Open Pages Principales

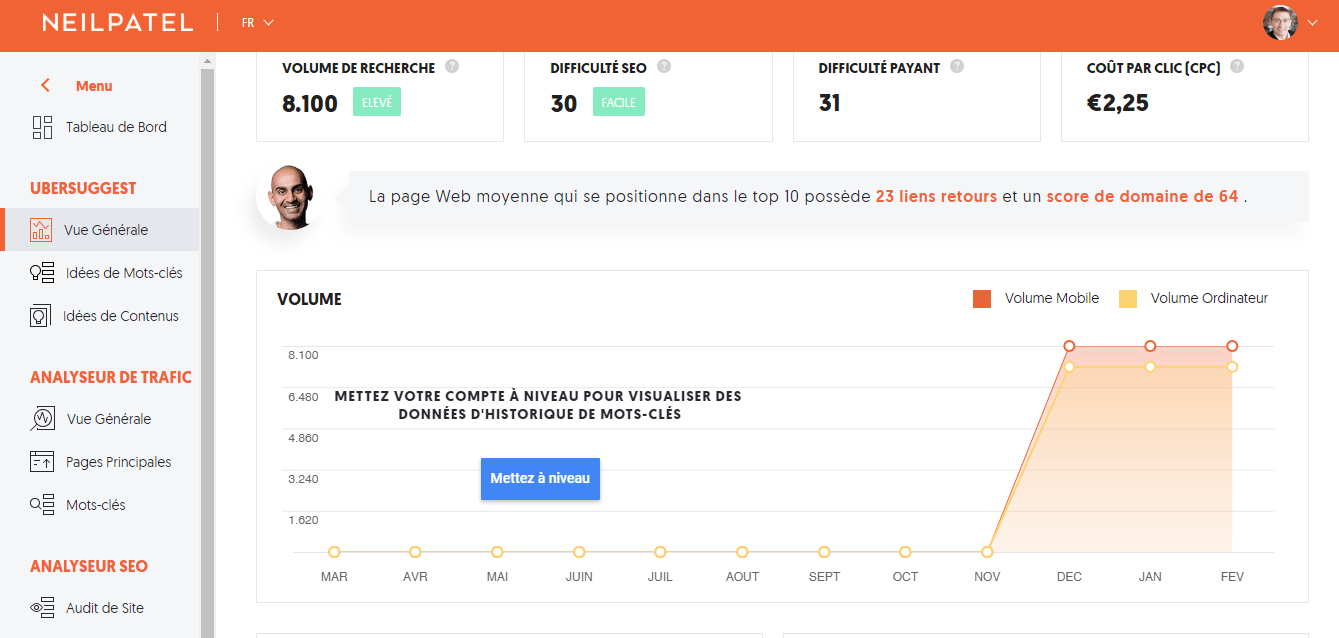pyautogui.click(x=118, y=462)
